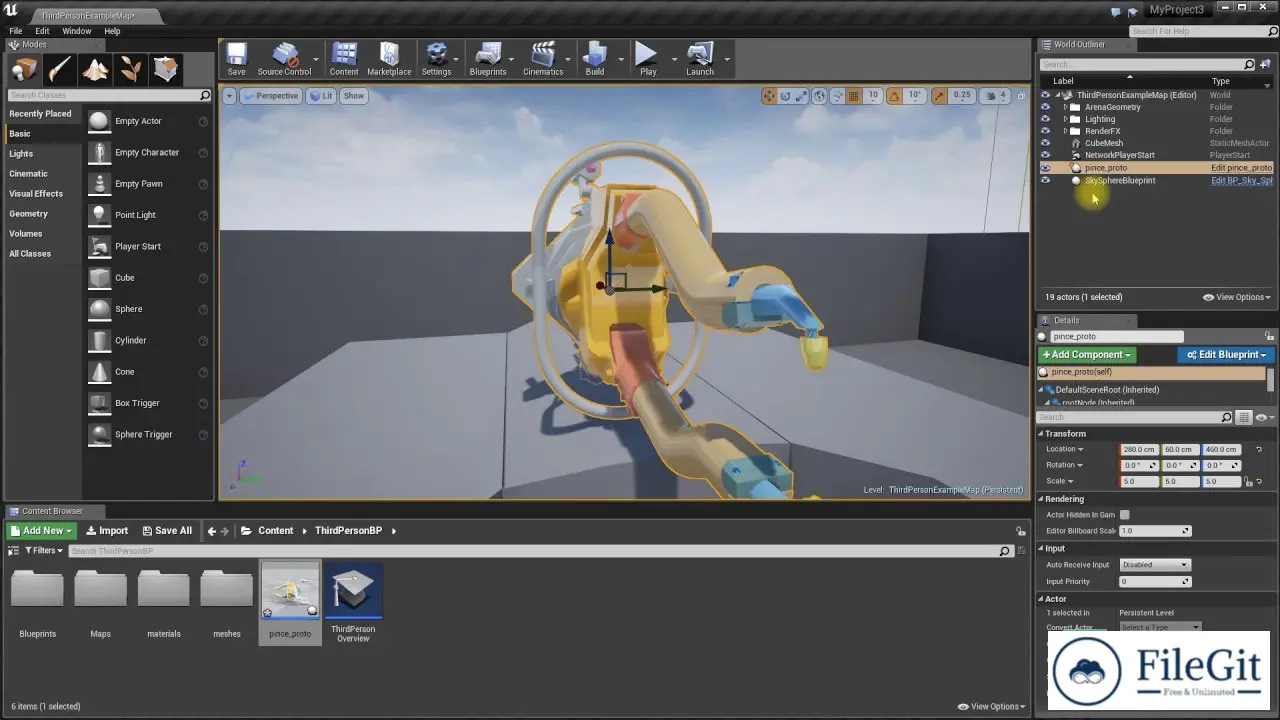The width and height of the screenshot is (1280, 720).
Task: Toggle visibility of SkySphereBlueprint
Action: (1046, 181)
